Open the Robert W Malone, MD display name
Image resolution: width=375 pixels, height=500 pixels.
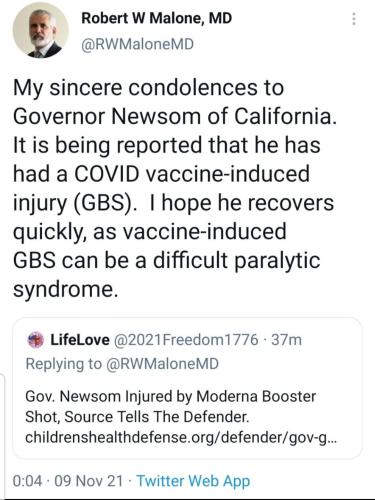pos(157,18)
